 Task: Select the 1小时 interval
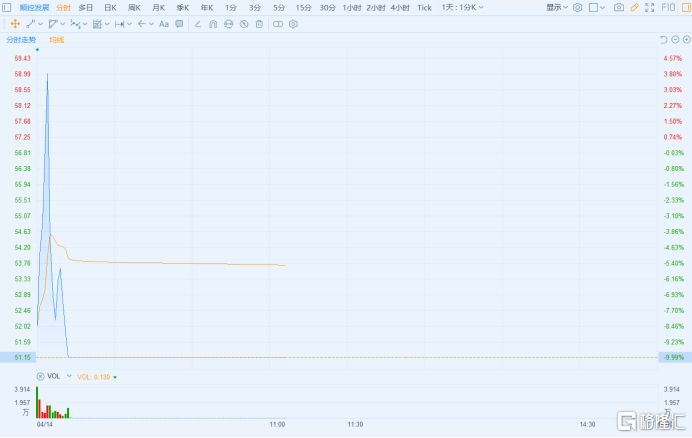click(352, 8)
